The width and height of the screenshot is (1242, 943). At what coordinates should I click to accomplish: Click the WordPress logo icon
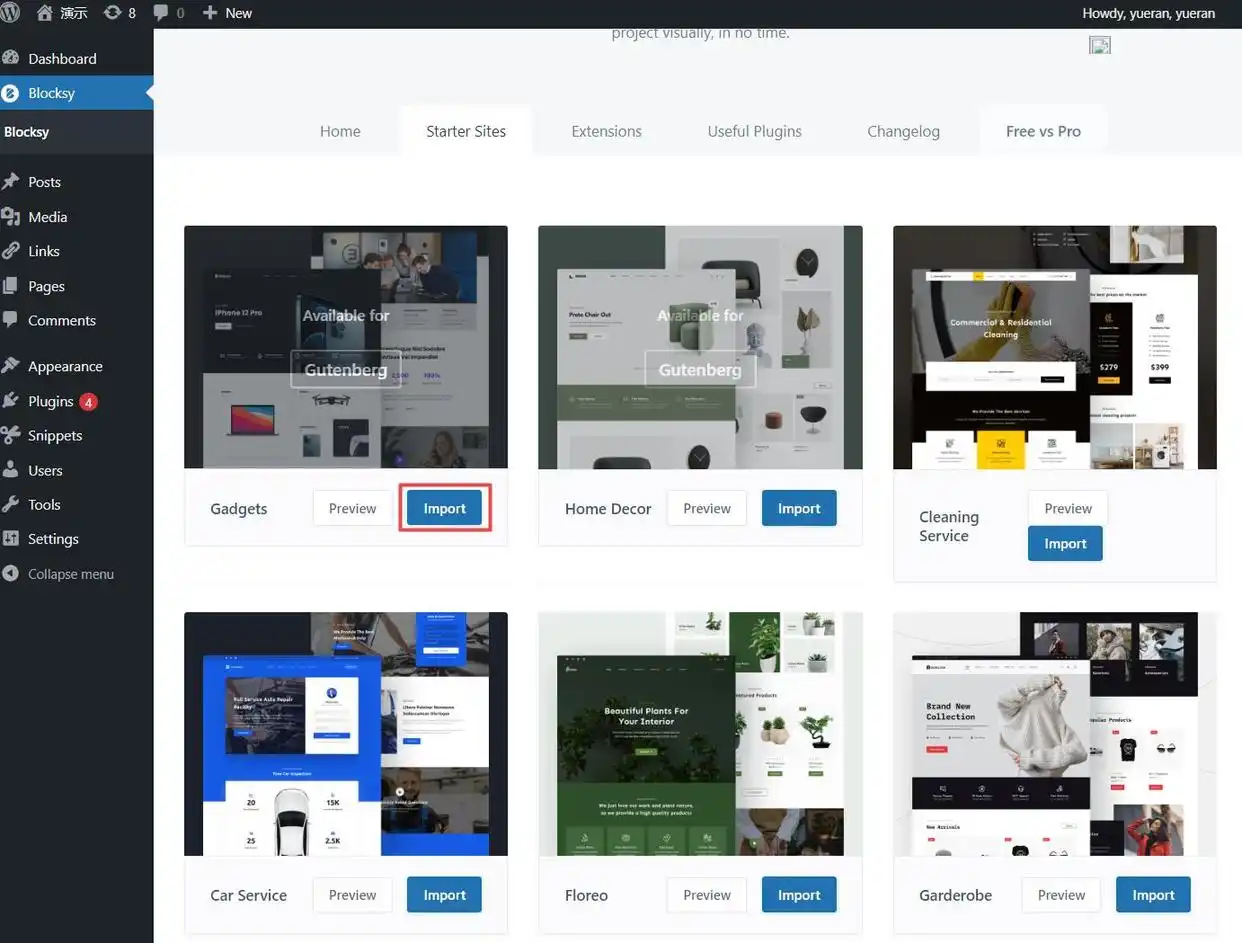10,13
